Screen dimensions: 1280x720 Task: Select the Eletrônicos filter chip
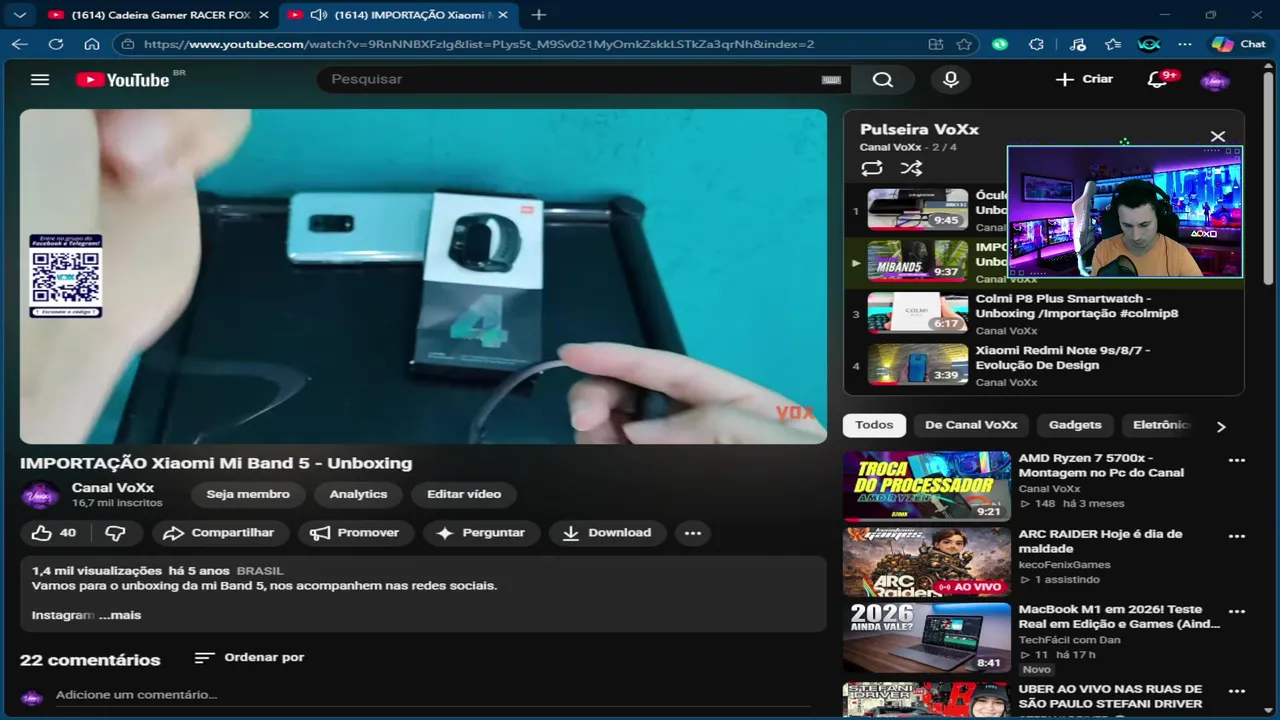pos(1160,425)
